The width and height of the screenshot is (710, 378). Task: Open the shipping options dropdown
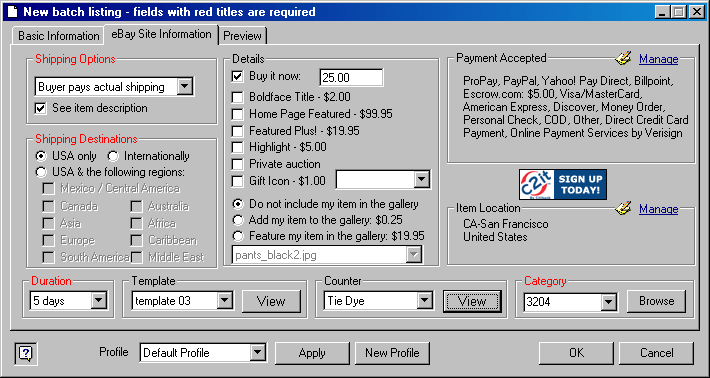point(184,86)
